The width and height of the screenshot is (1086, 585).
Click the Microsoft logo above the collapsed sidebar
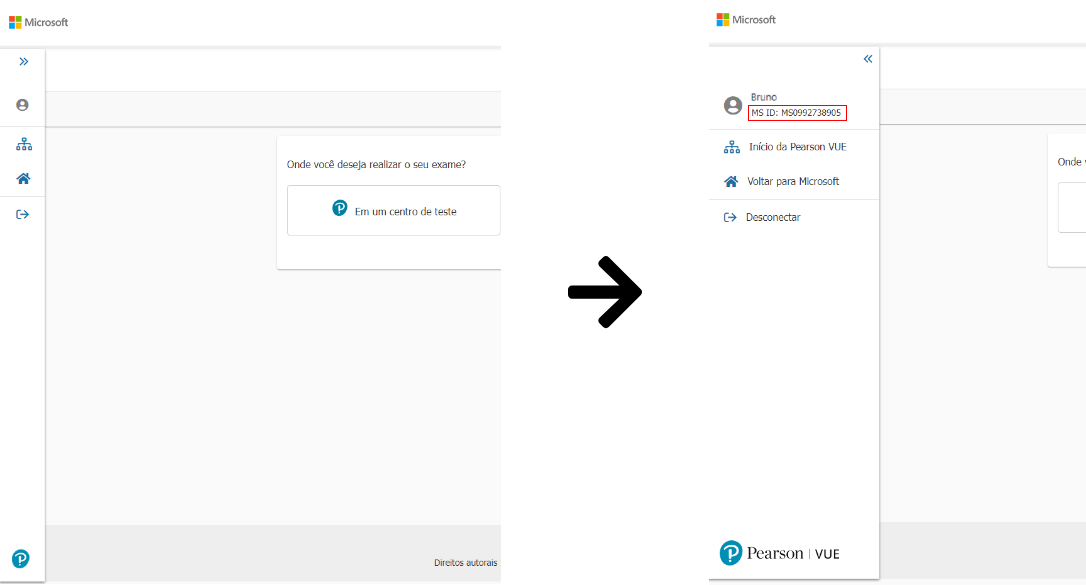39,22
